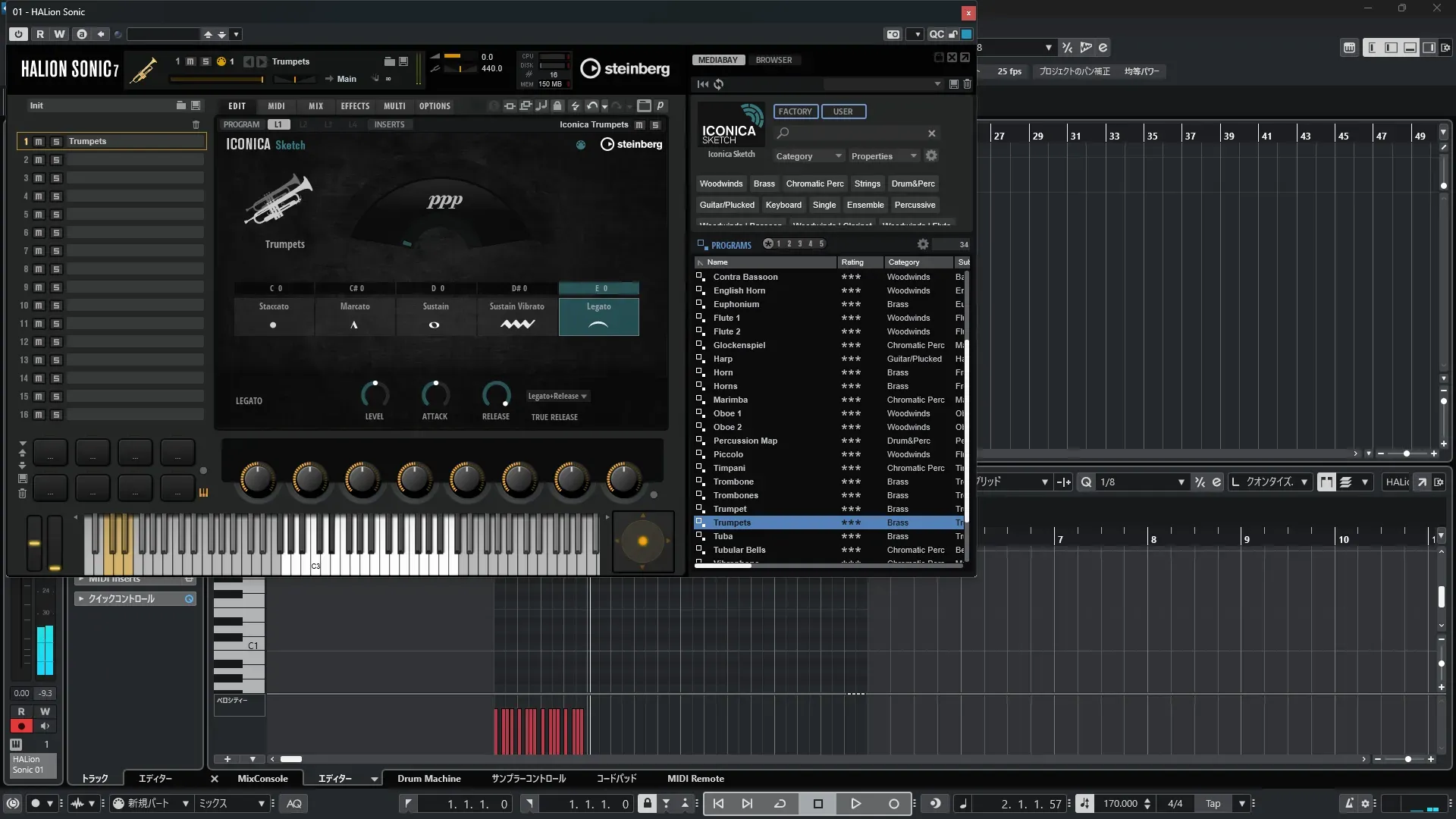Viewport: 1456px width, 819px height.
Task: Click the transport Record button
Action: [x=894, y=804]
